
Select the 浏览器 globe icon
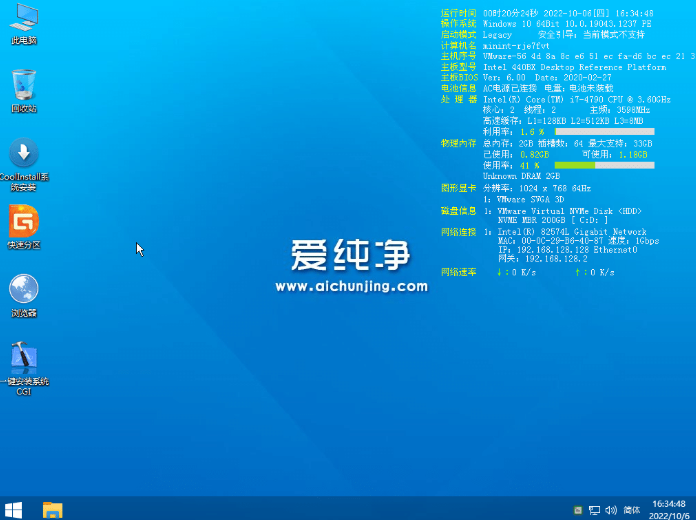24,296
